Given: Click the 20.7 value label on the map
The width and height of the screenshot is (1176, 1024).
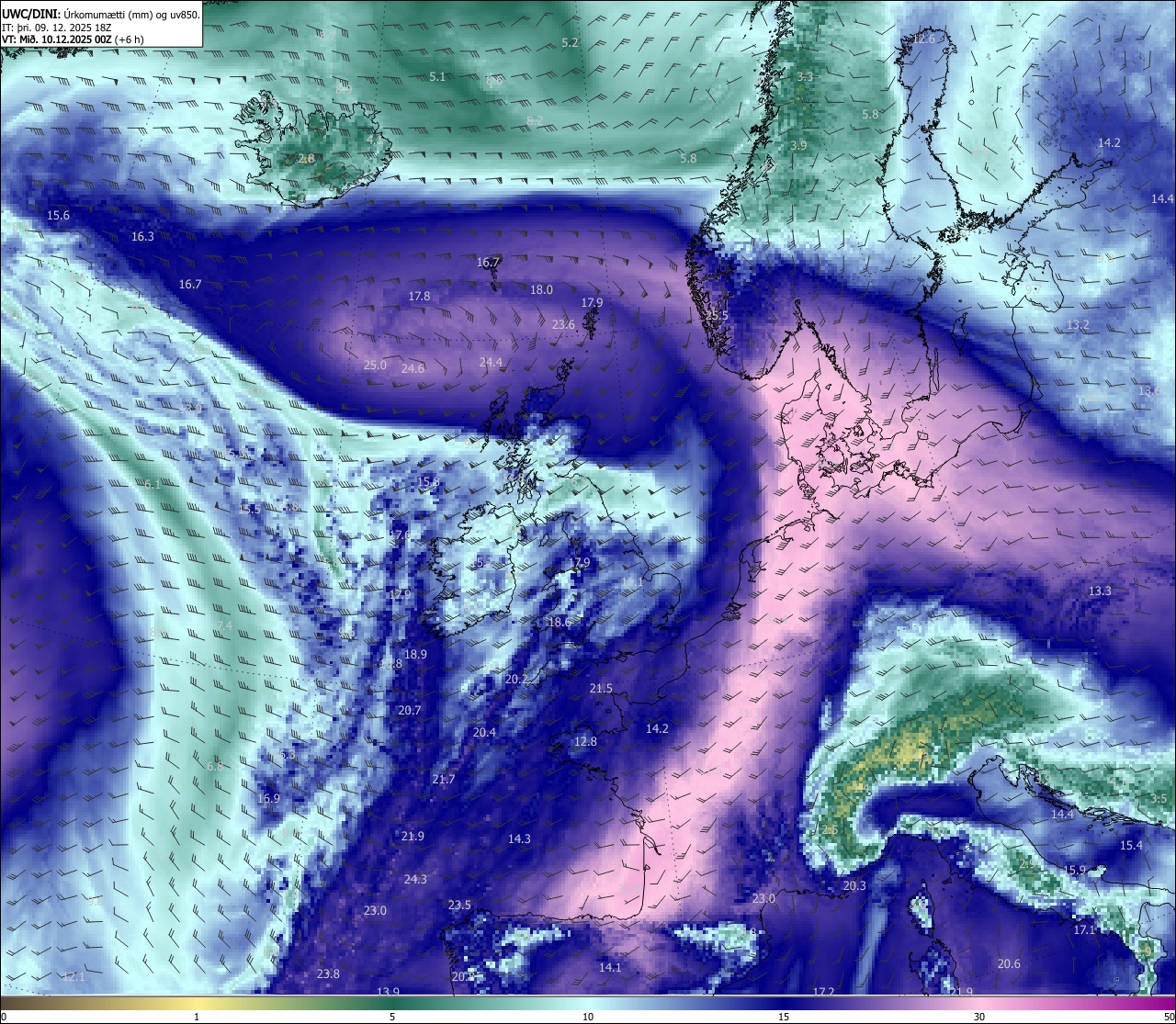Looking at the screenshot, I should point(409,711).
